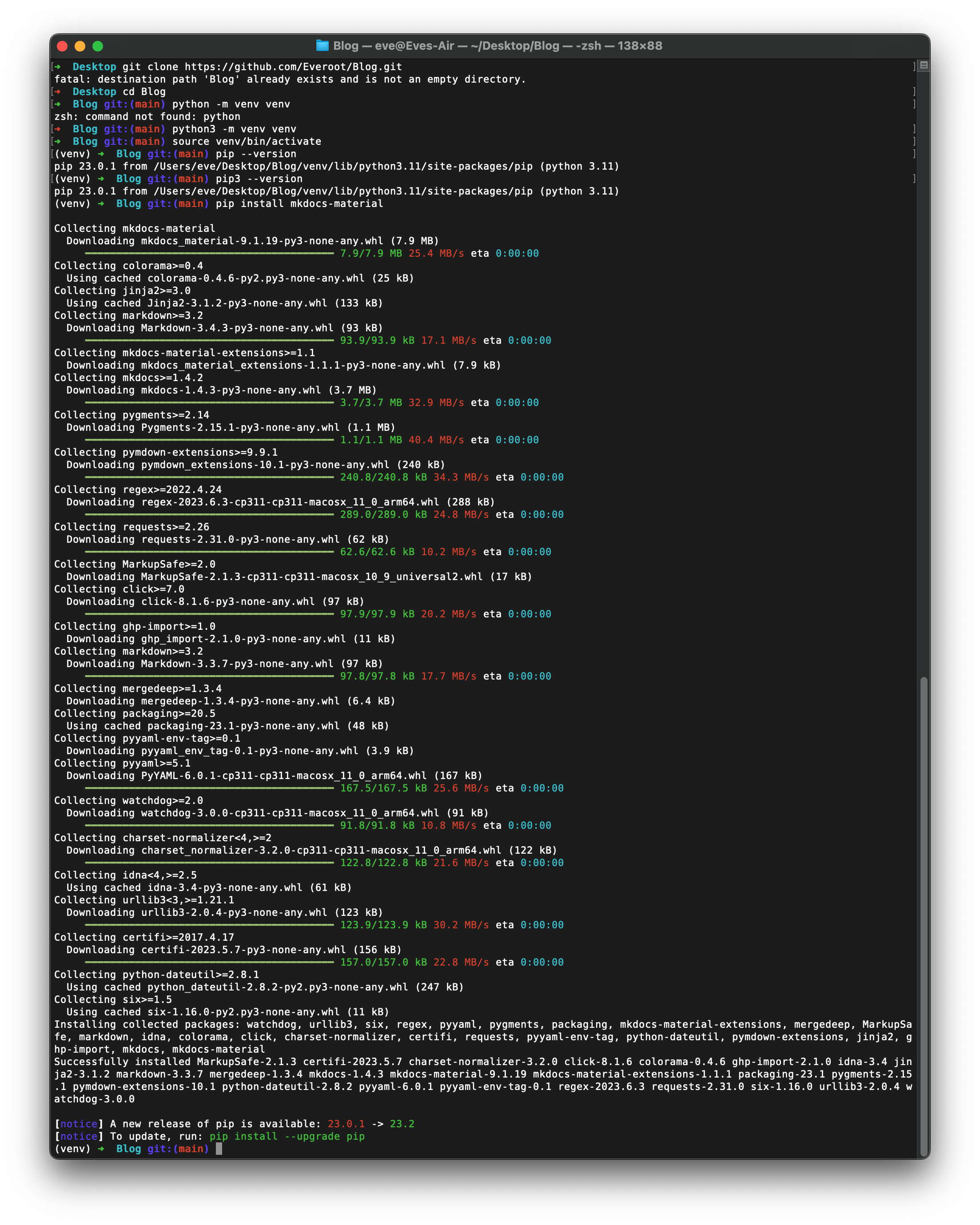Click the 'fatal: destination path' error line
This screenshot has height=1225, width=980.
[x=290, y=79]
